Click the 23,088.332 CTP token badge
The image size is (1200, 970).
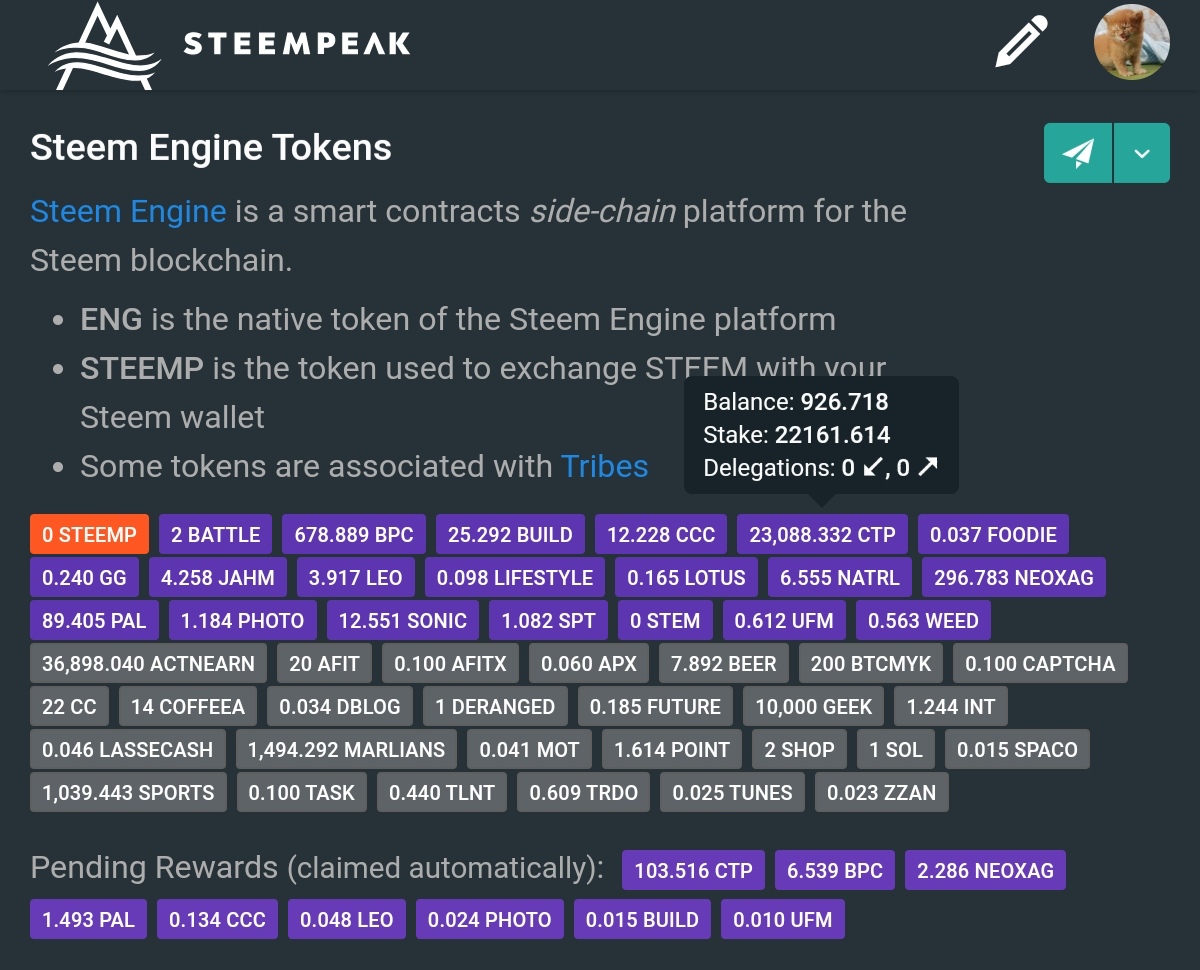tap(822, 535)
